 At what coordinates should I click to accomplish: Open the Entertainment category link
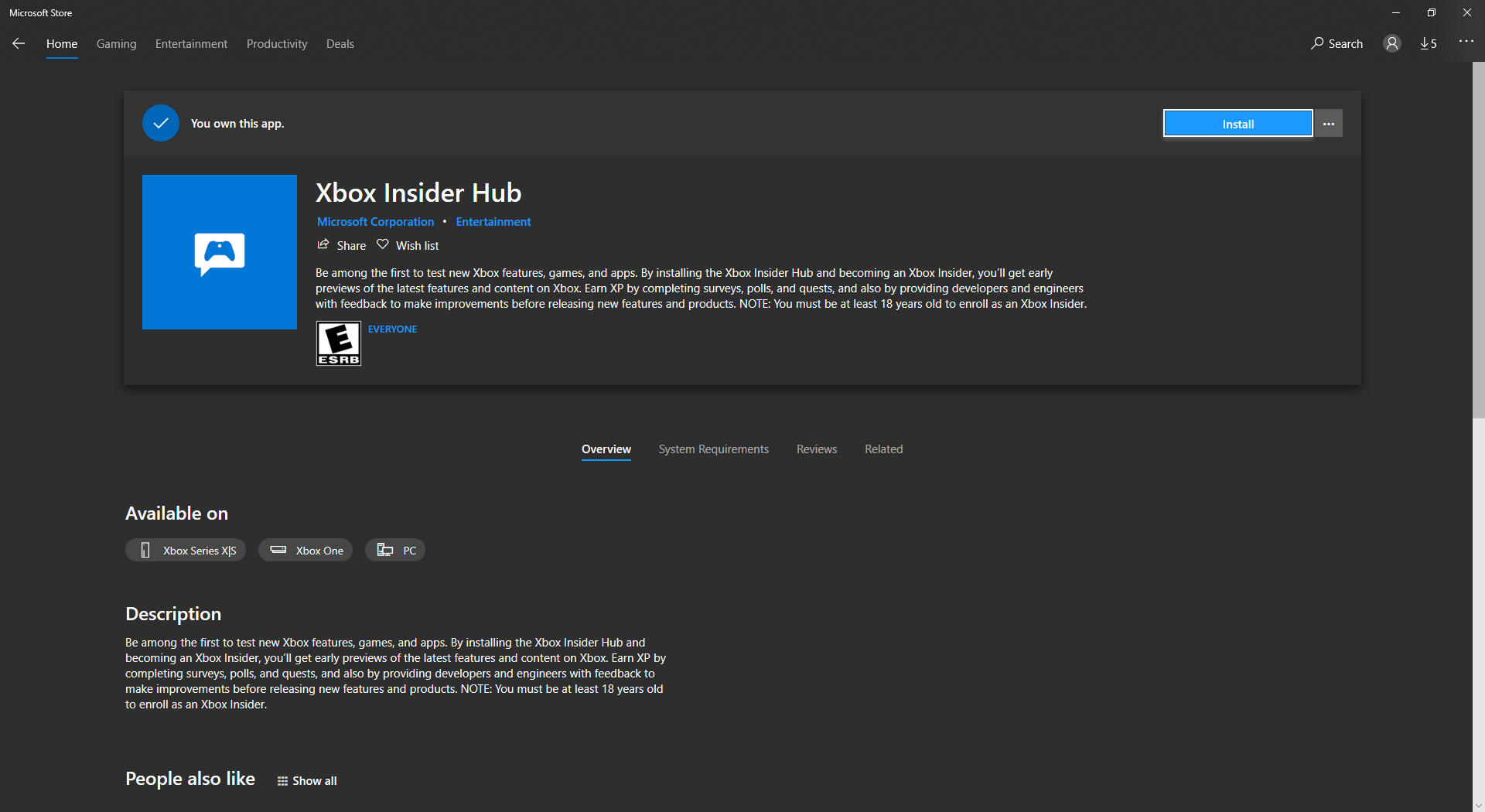493,222
